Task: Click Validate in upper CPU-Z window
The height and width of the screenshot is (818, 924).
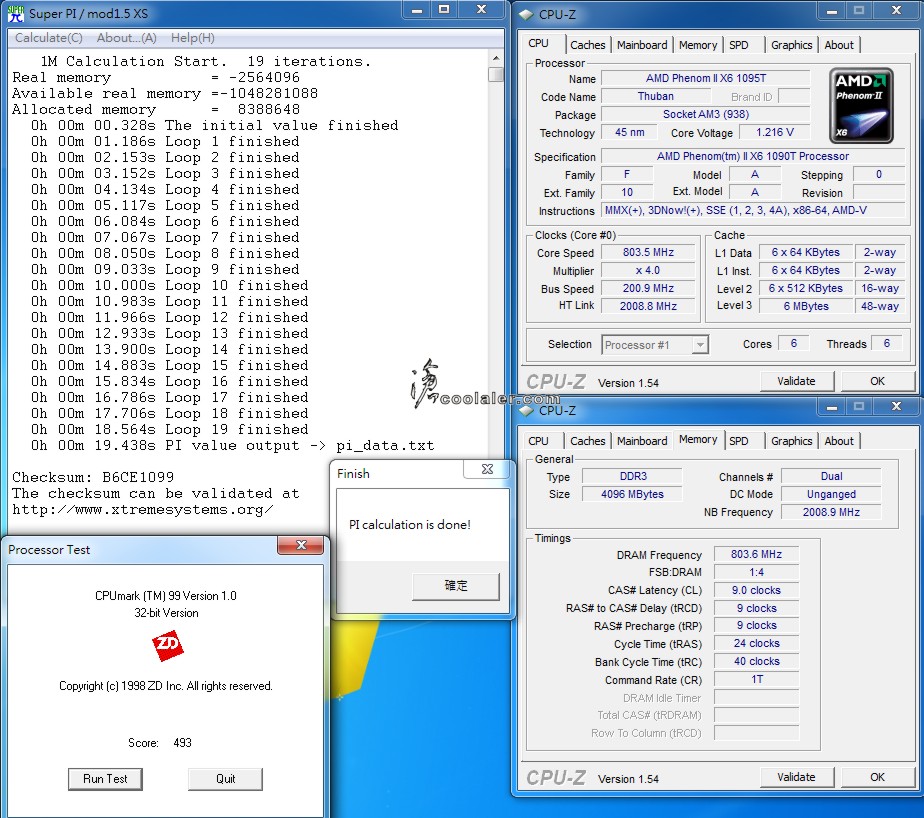Action: coord(796,381)
